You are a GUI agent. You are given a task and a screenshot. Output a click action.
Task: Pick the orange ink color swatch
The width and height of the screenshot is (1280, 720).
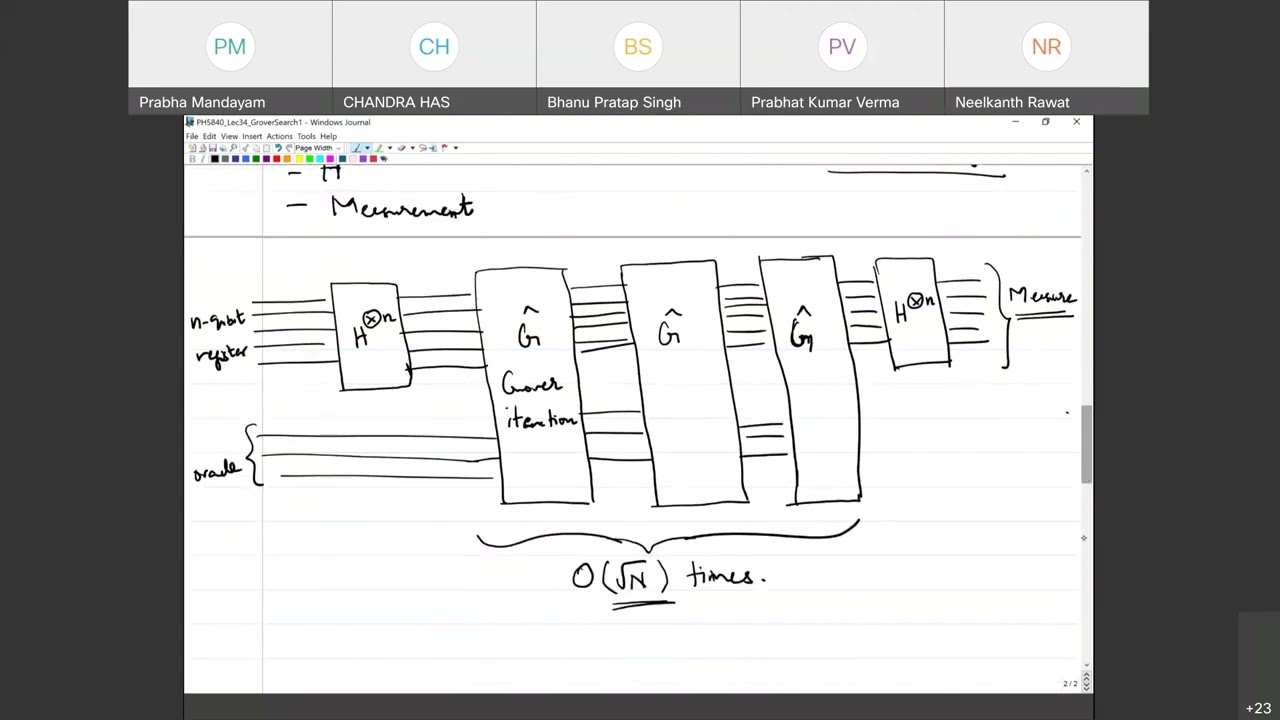(x=287, y=159)
